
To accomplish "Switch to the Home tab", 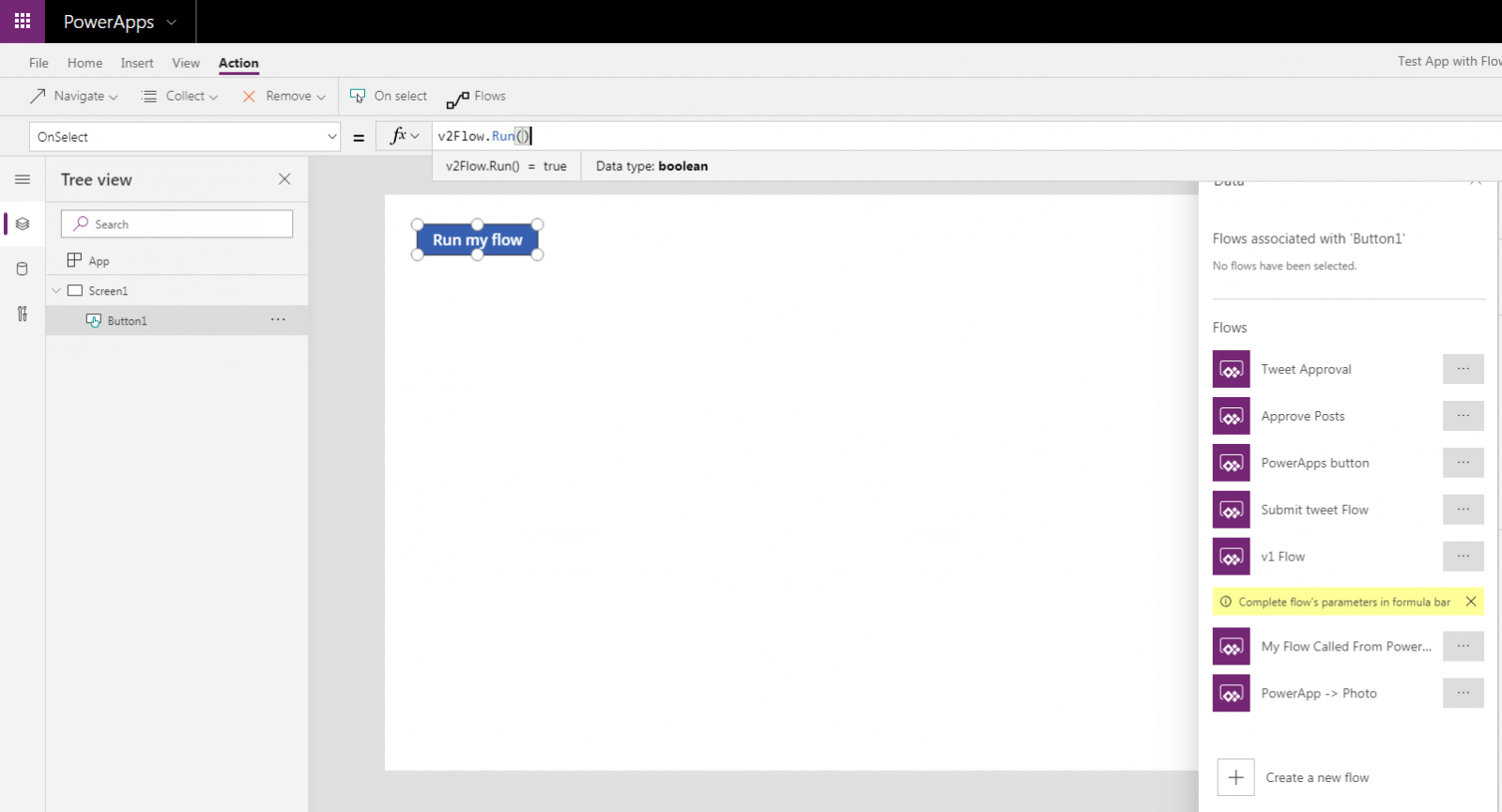I will tap(84, 63).
